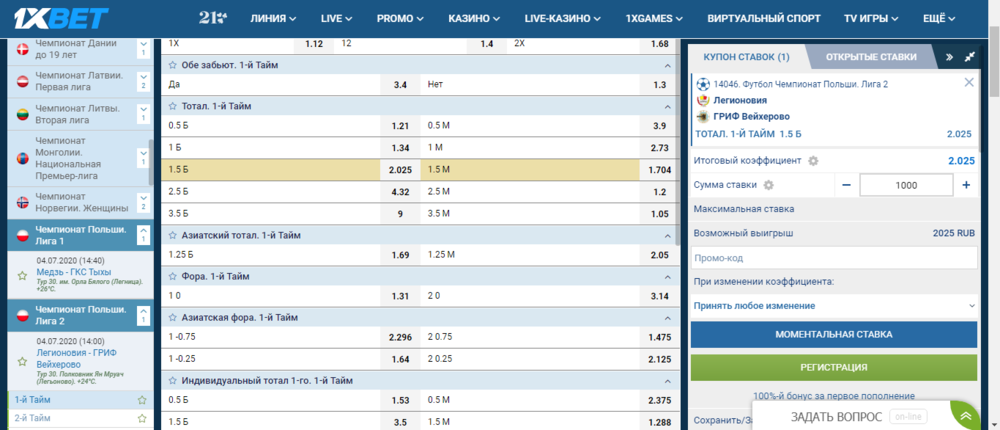Open settings gear next to Сумма ставки

click(768, 185)
